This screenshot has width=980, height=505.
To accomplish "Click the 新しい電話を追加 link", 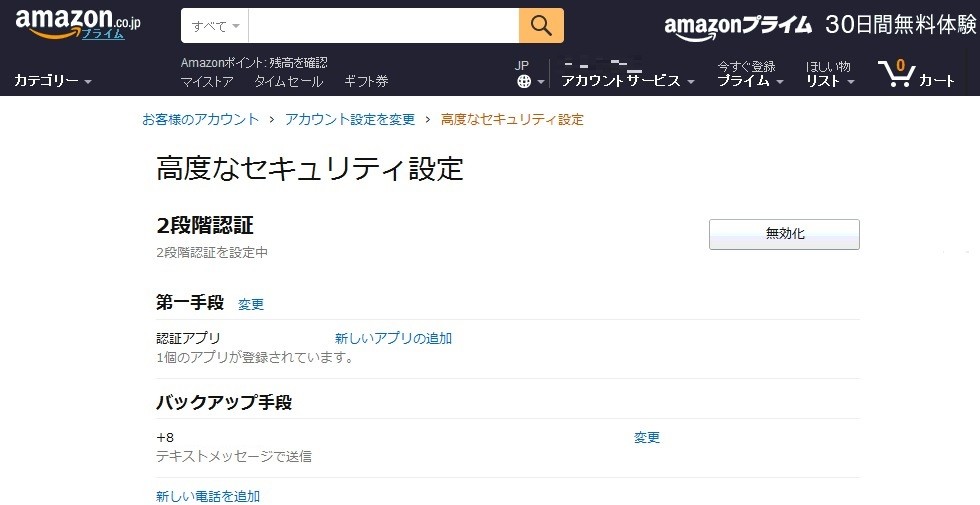I will pyautogui.click(x=208, y=496).
